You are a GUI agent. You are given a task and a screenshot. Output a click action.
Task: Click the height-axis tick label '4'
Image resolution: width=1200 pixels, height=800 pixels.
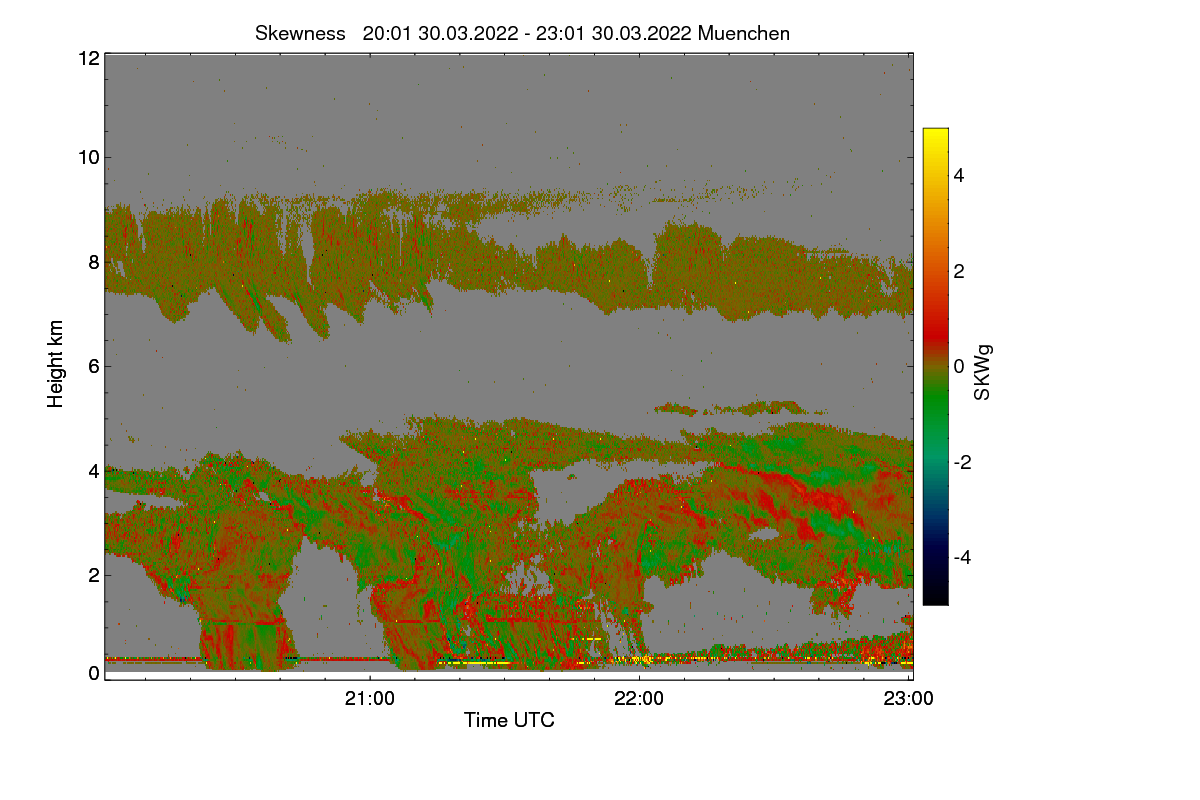click(94, 470)
